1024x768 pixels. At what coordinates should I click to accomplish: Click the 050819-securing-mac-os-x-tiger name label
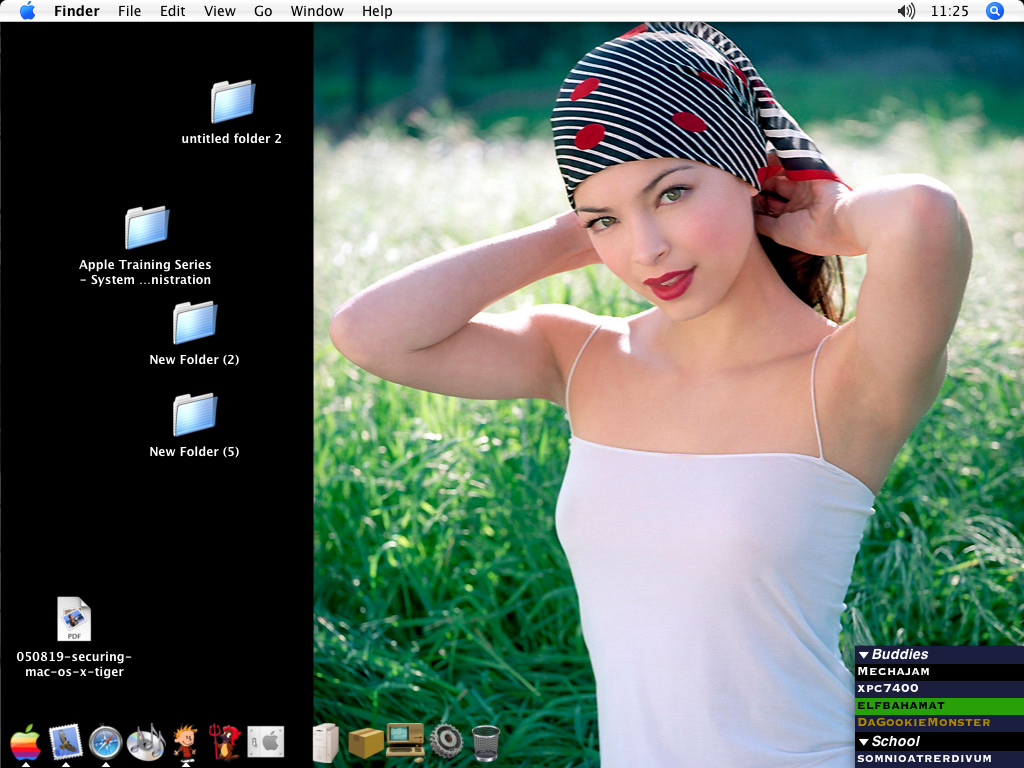[x=74, y=664]
